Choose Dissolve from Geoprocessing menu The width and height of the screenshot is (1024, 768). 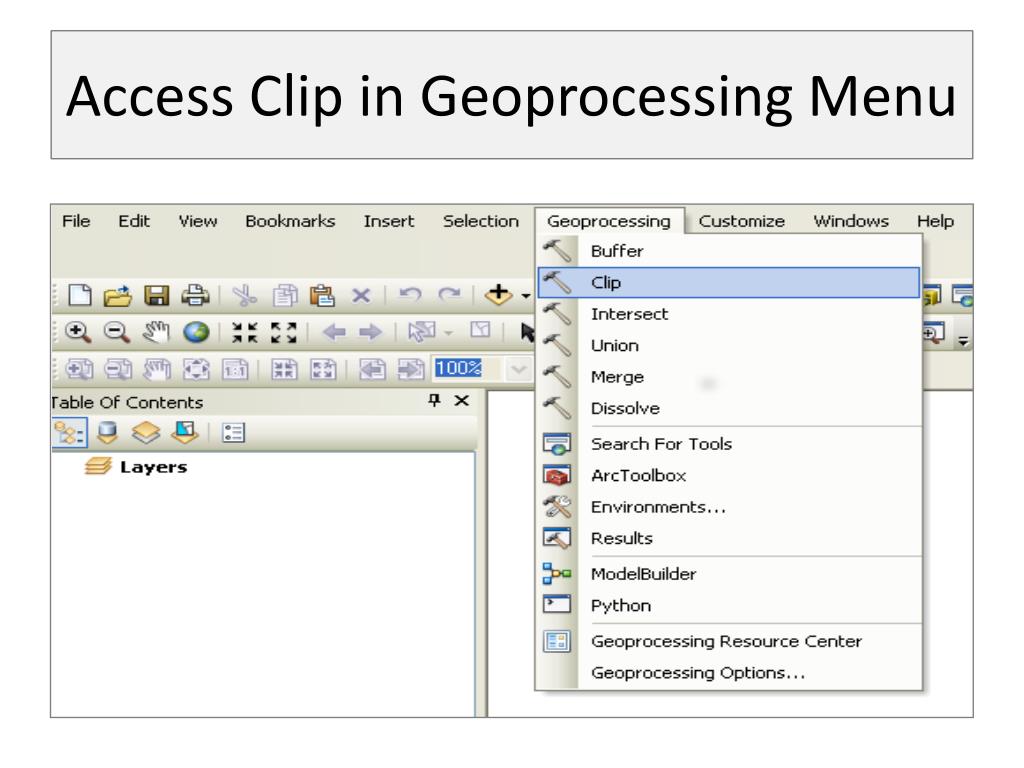(729, 408)
